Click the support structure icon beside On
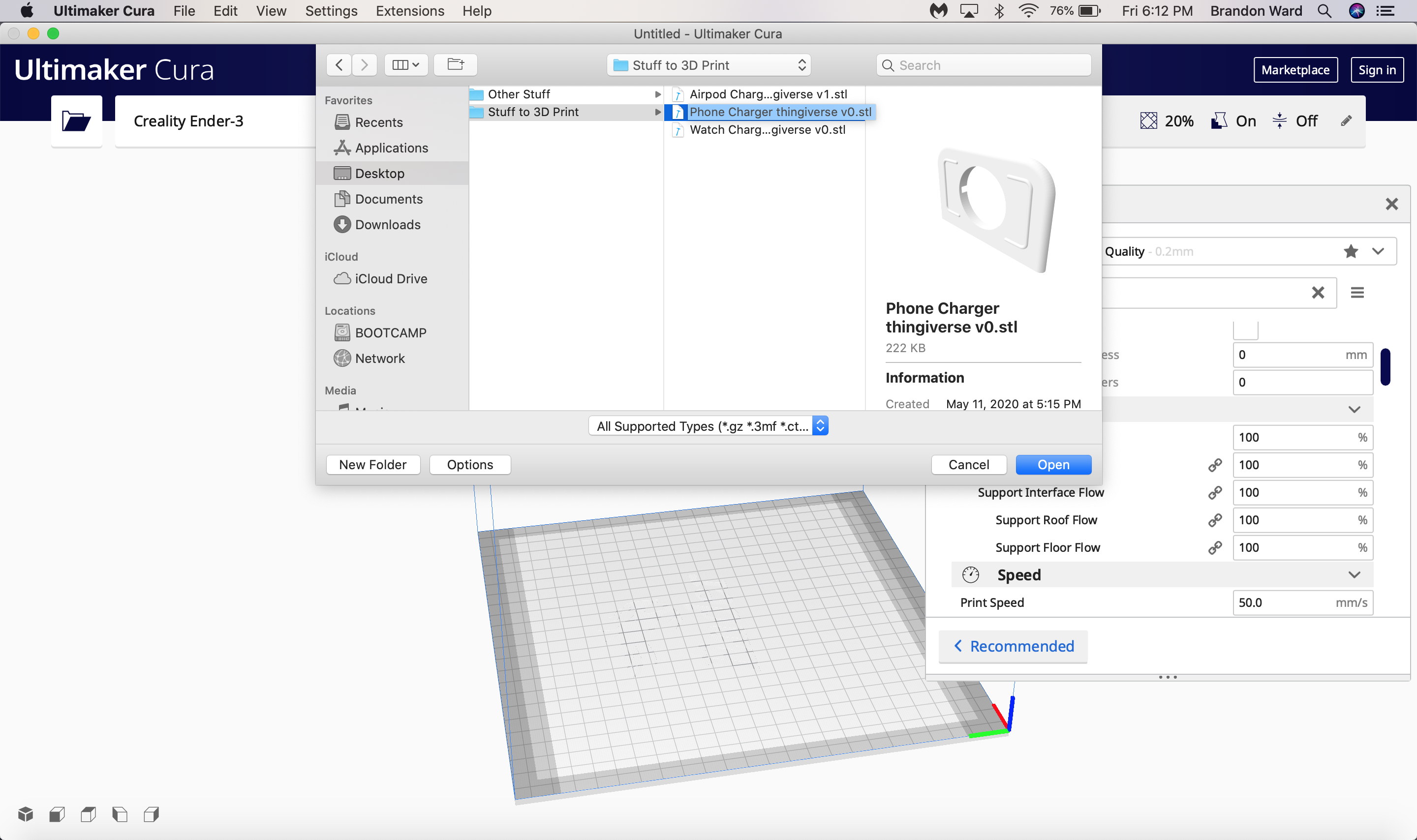This screenshot has width=1417, height=840. (1218, 120)
